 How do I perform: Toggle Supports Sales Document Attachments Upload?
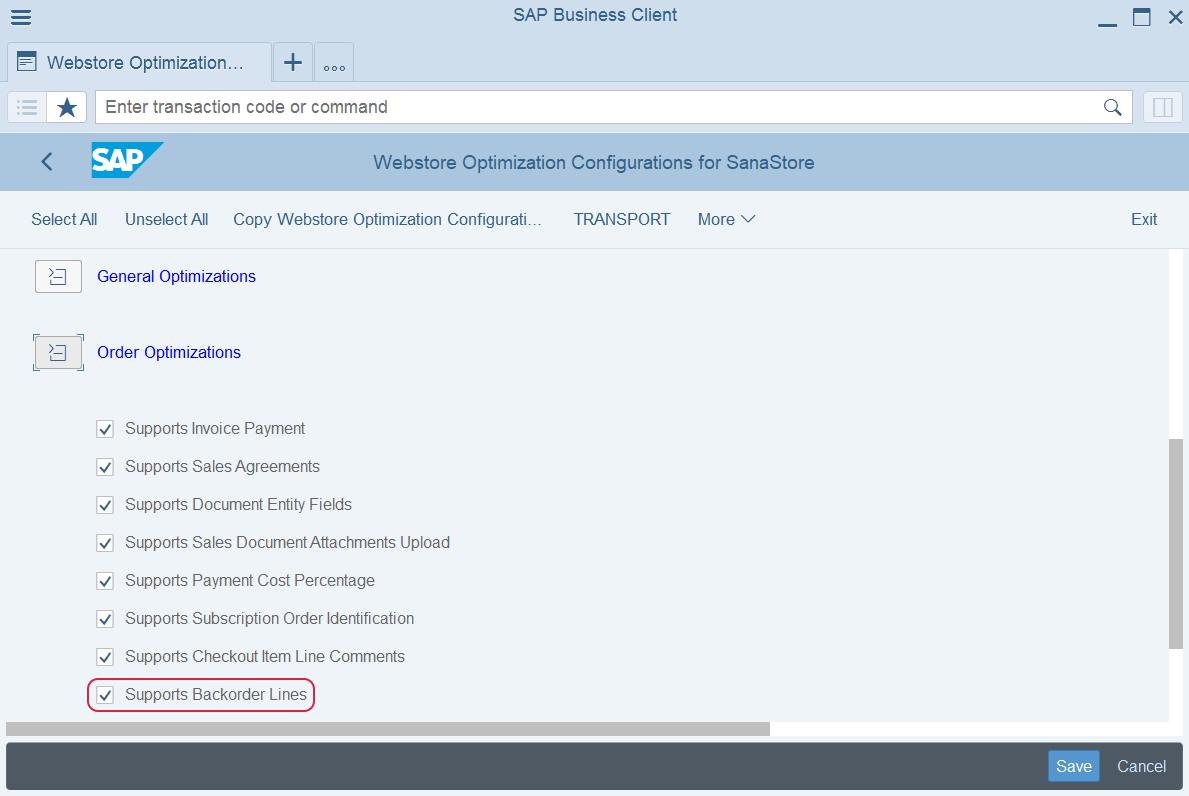[105, 543]
